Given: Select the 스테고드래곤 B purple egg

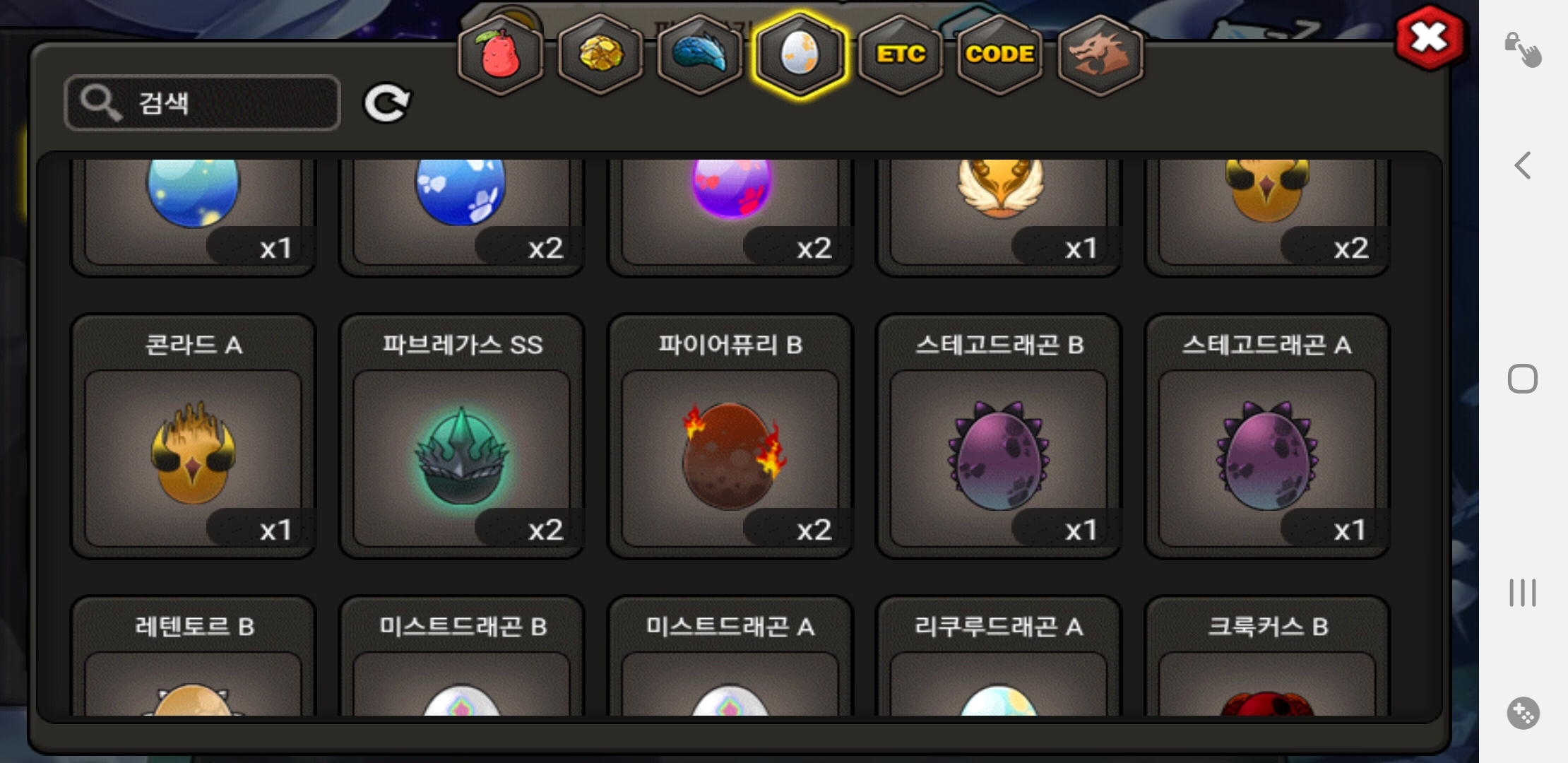Looking at the screenshot, I should [x=999, y=437].
